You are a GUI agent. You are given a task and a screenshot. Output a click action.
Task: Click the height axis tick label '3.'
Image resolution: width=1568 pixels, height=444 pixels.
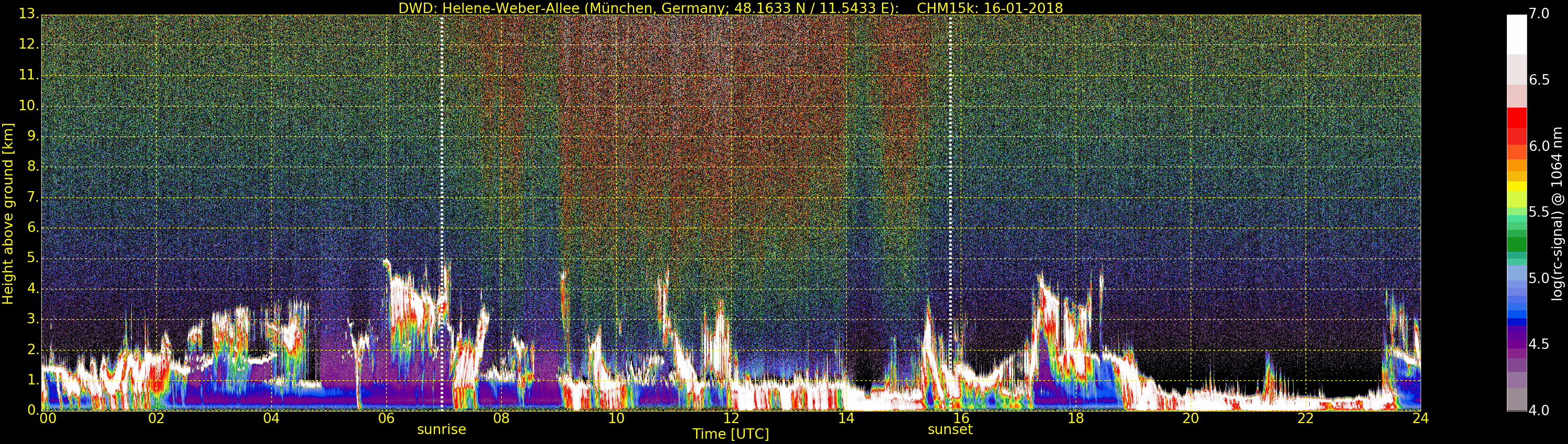[x=33, y=319]
